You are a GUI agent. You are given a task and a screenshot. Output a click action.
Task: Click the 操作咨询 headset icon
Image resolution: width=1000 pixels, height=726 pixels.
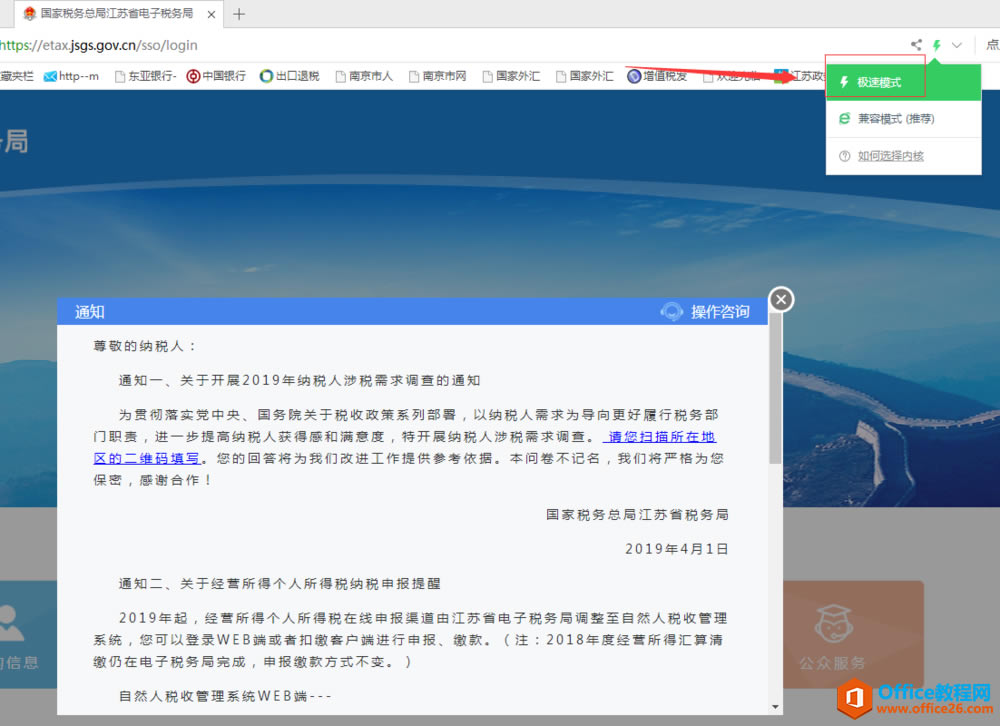pyautogui.click(x=672, y=311)
